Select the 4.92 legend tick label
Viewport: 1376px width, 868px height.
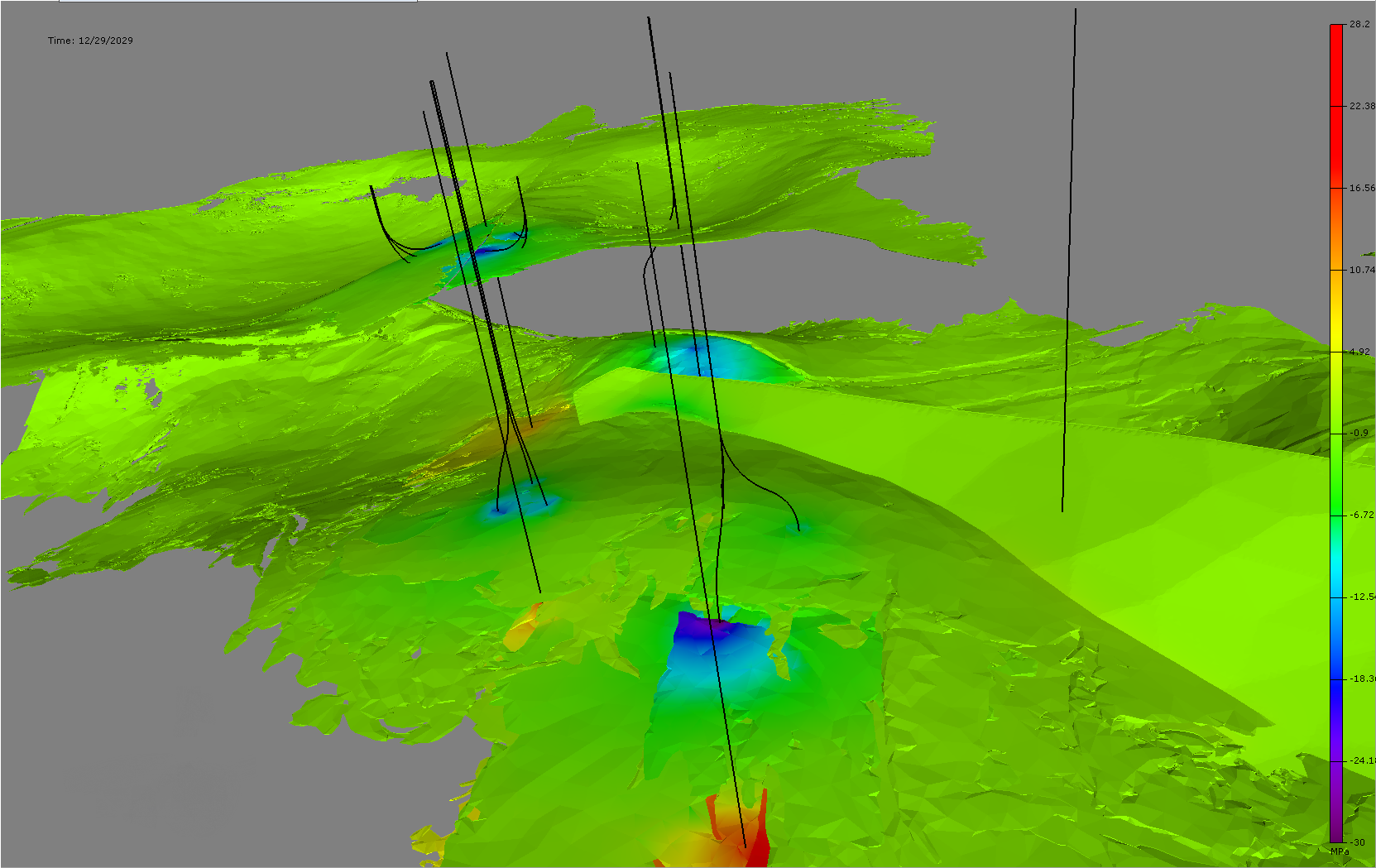click(1359, 352)
